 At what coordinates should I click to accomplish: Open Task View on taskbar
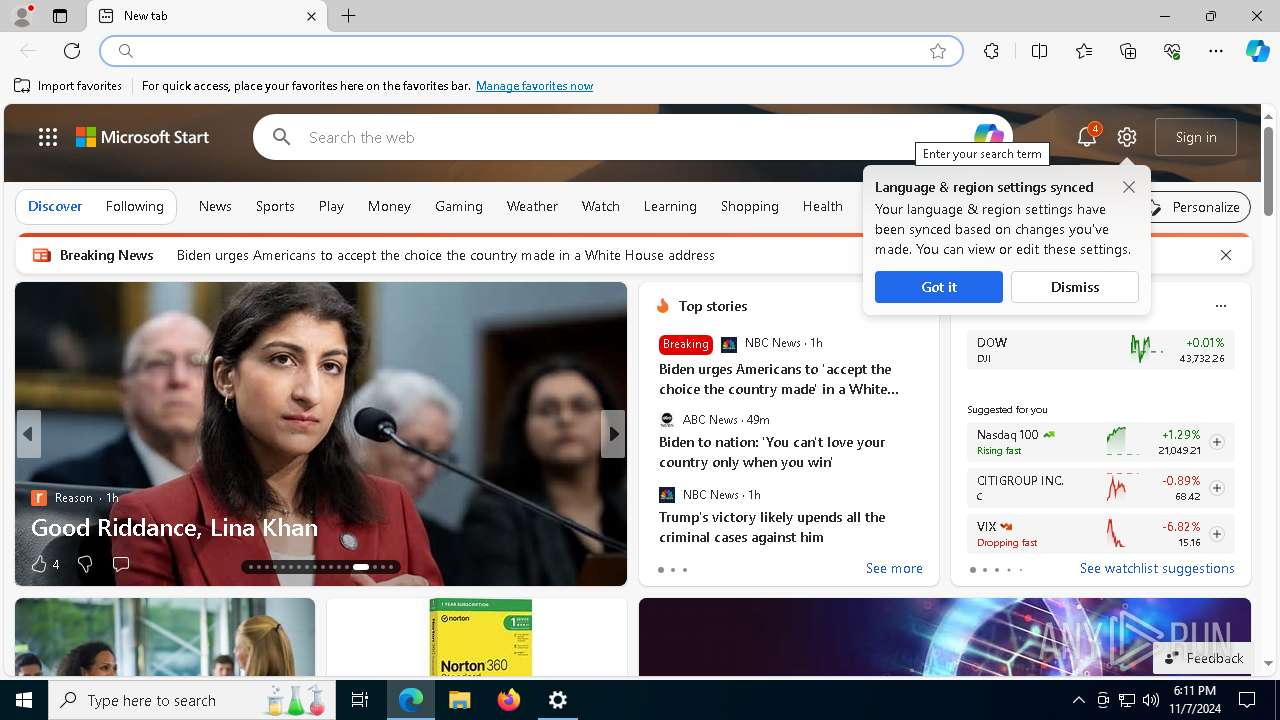click(x=360, y=700)
